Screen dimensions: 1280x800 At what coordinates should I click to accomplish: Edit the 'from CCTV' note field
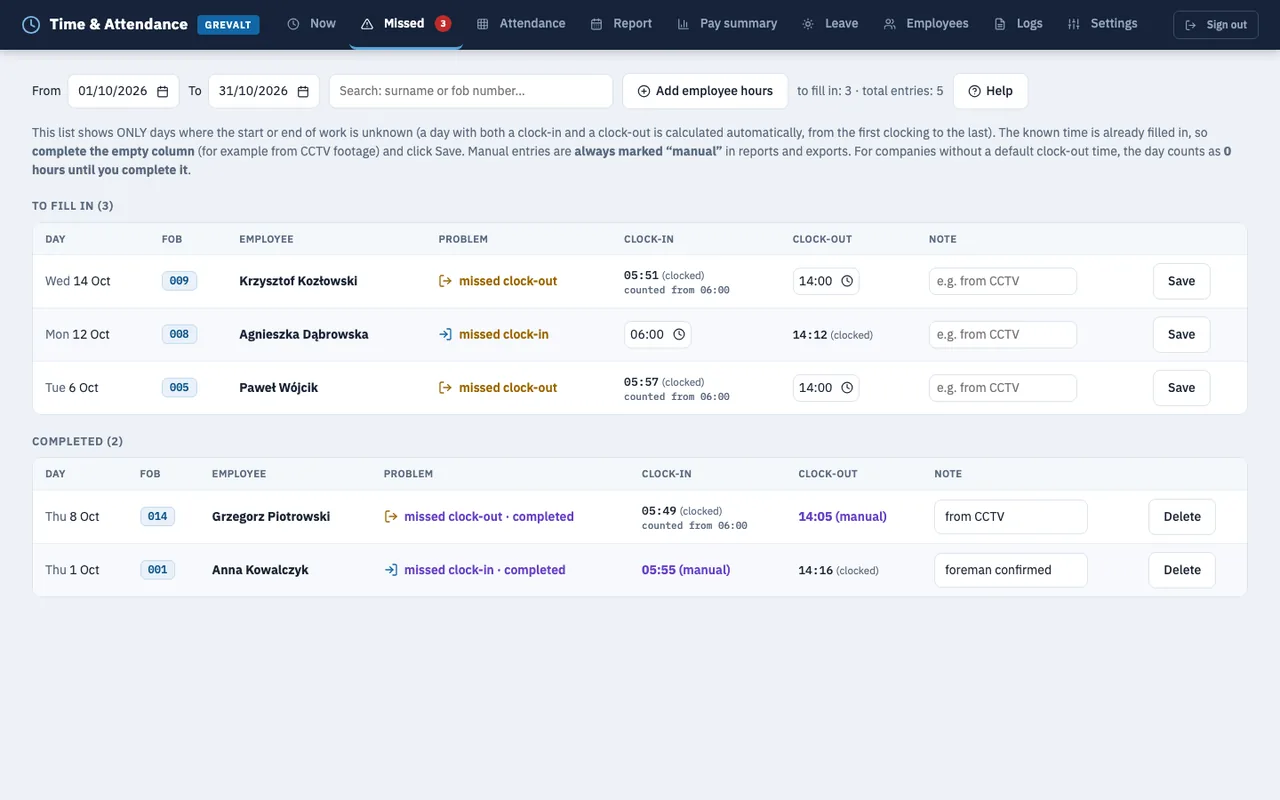pyautogui.click(x=1011, y=517)
